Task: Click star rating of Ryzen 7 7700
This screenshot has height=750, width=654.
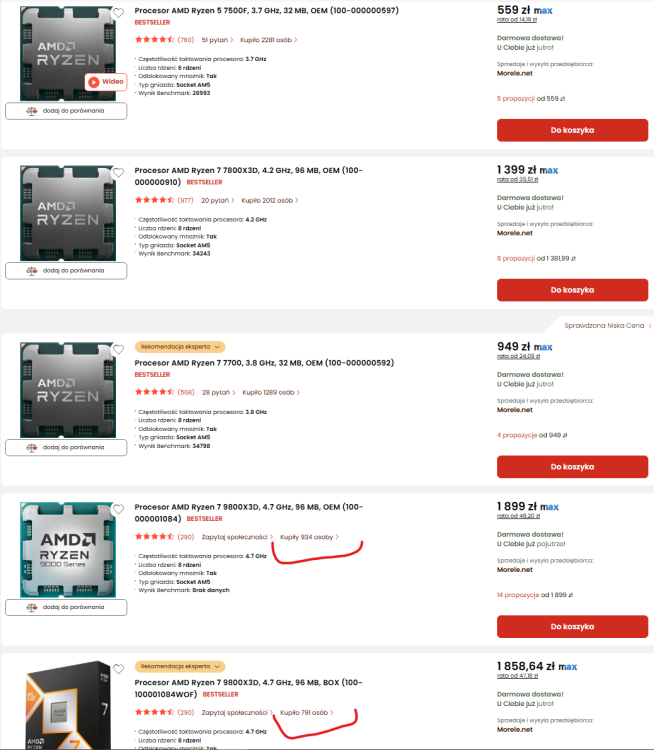Action: click(x=154, y=392)
